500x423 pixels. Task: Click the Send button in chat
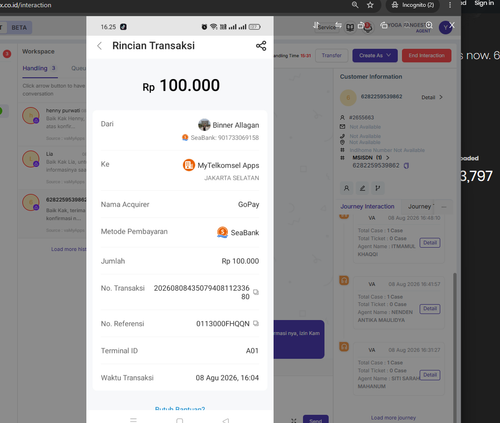click(x=316, y=419)
